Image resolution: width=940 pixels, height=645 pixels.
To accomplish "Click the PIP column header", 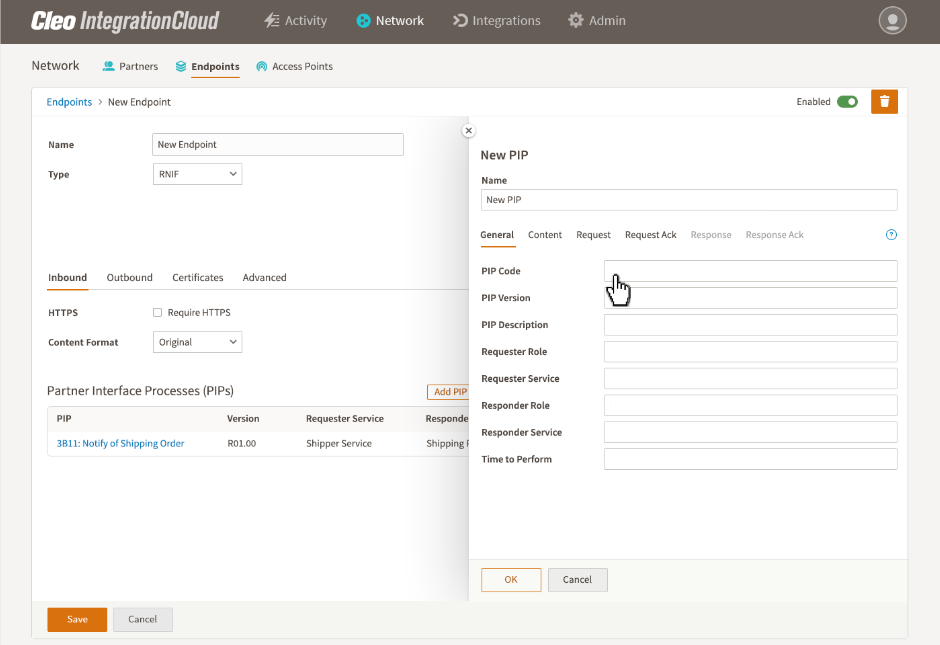I will pos(64,418).
